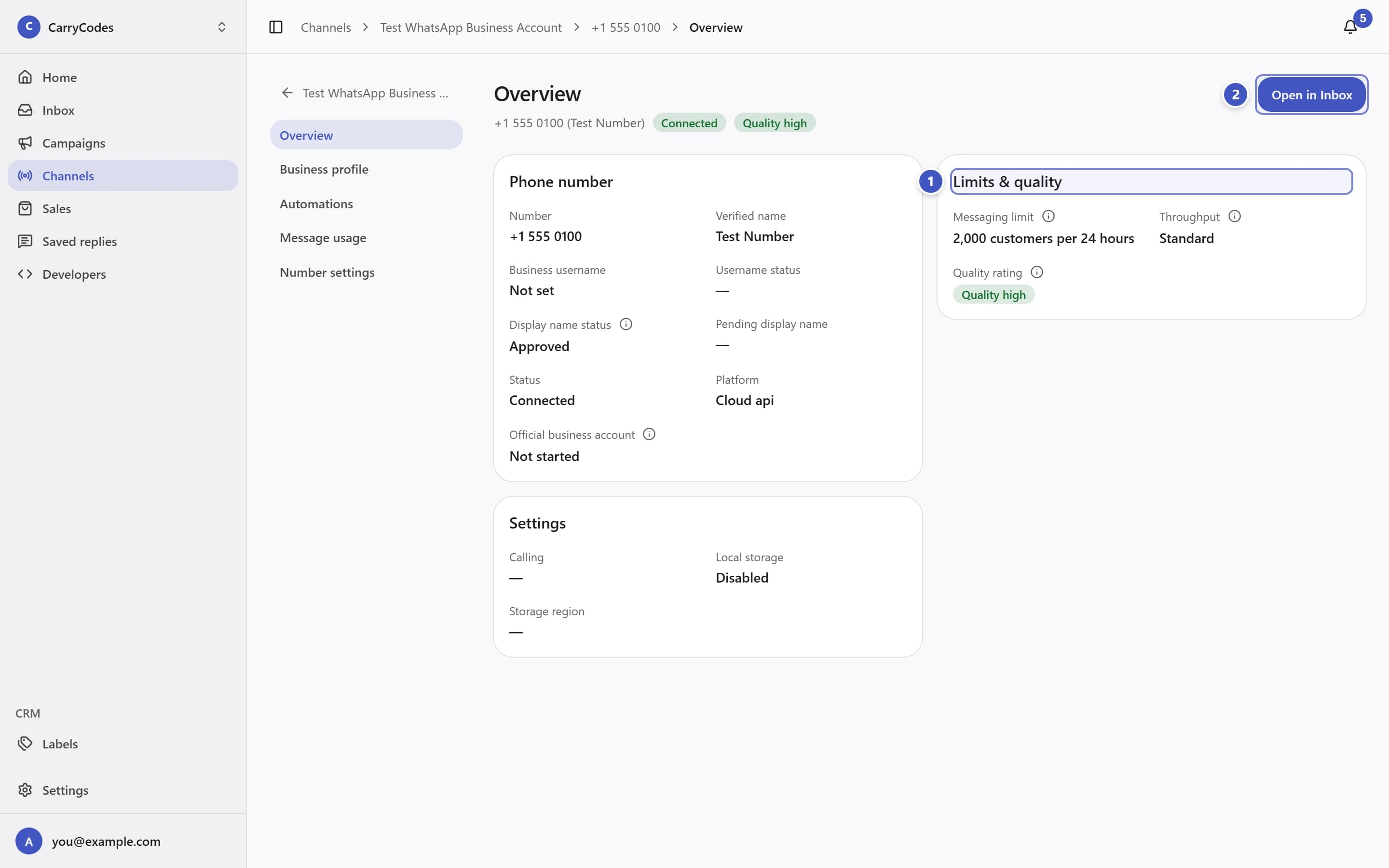Click the Labels tag icon
Viewport: 1389px width, 868px height.
pos(25,744)
